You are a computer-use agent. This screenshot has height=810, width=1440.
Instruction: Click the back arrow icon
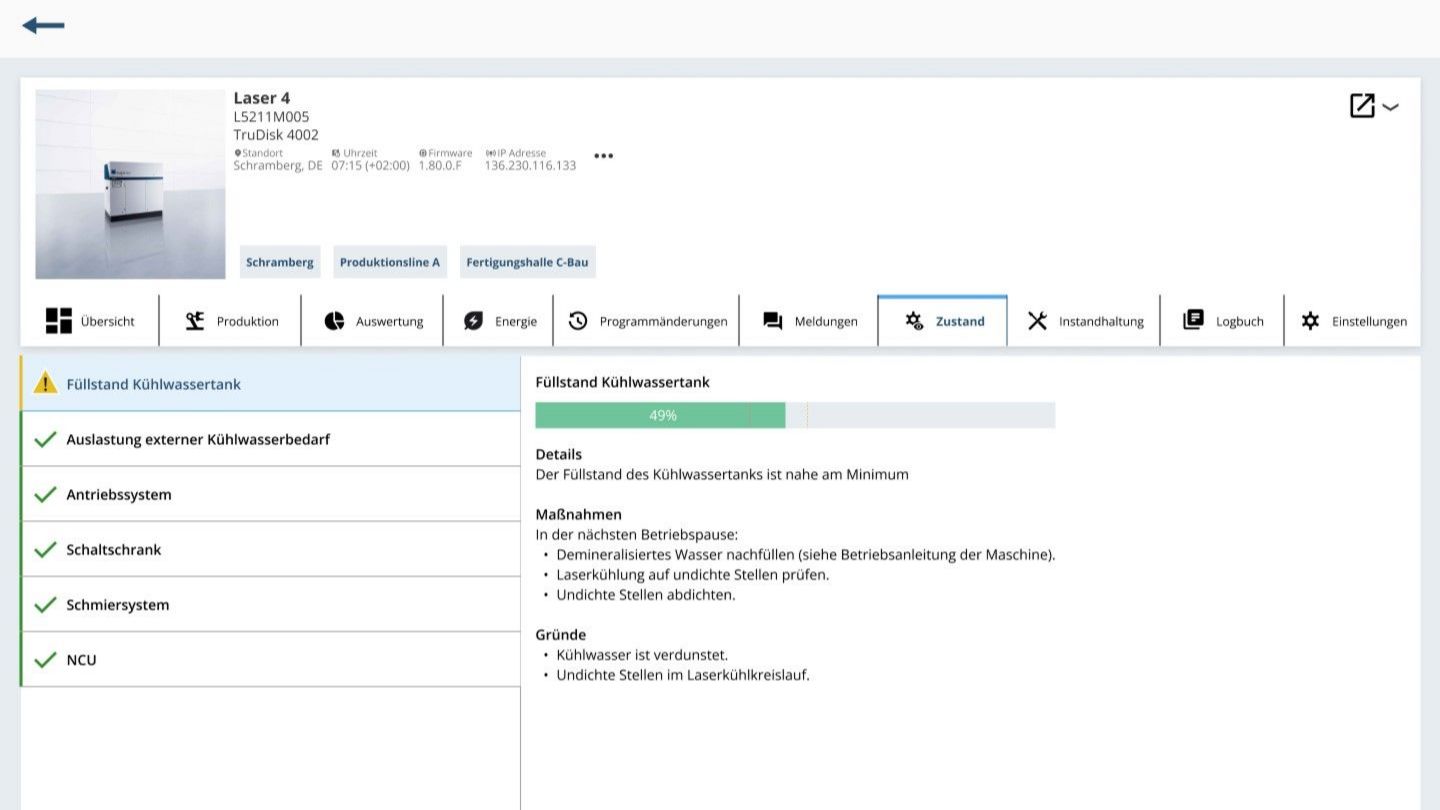[43, 26]
